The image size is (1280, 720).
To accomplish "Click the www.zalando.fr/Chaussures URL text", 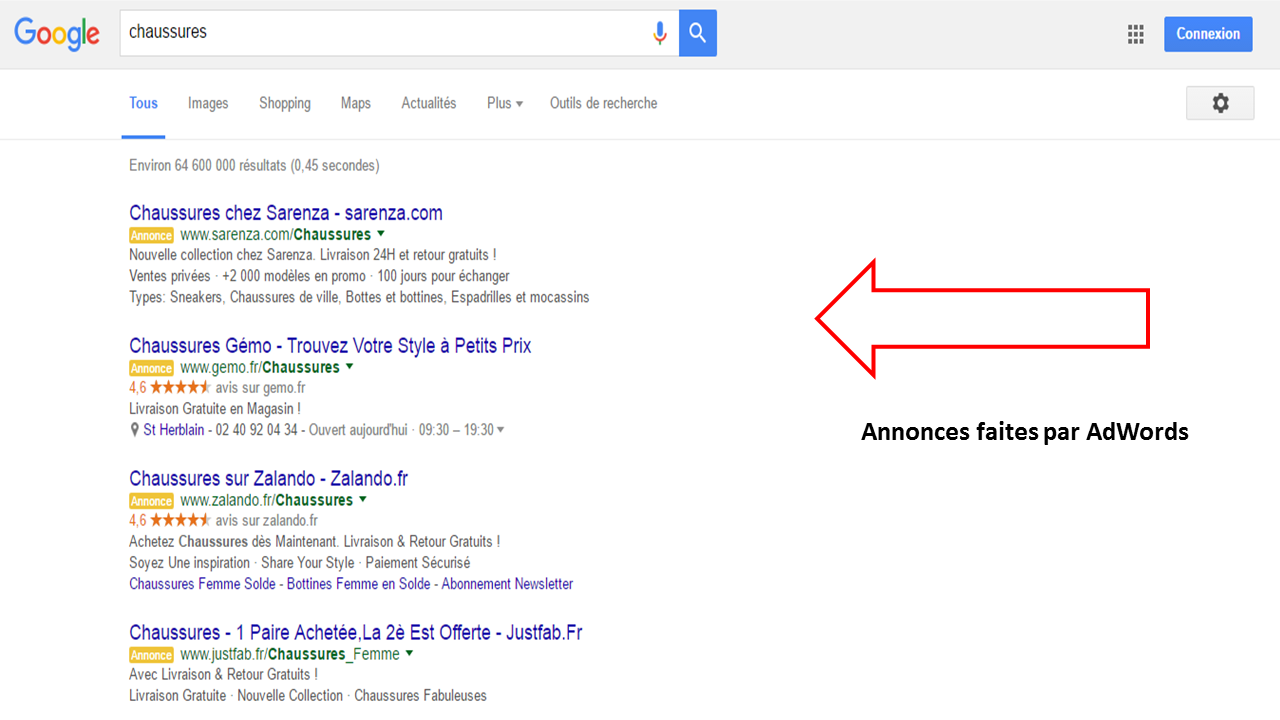I will [x=266, y=500].
